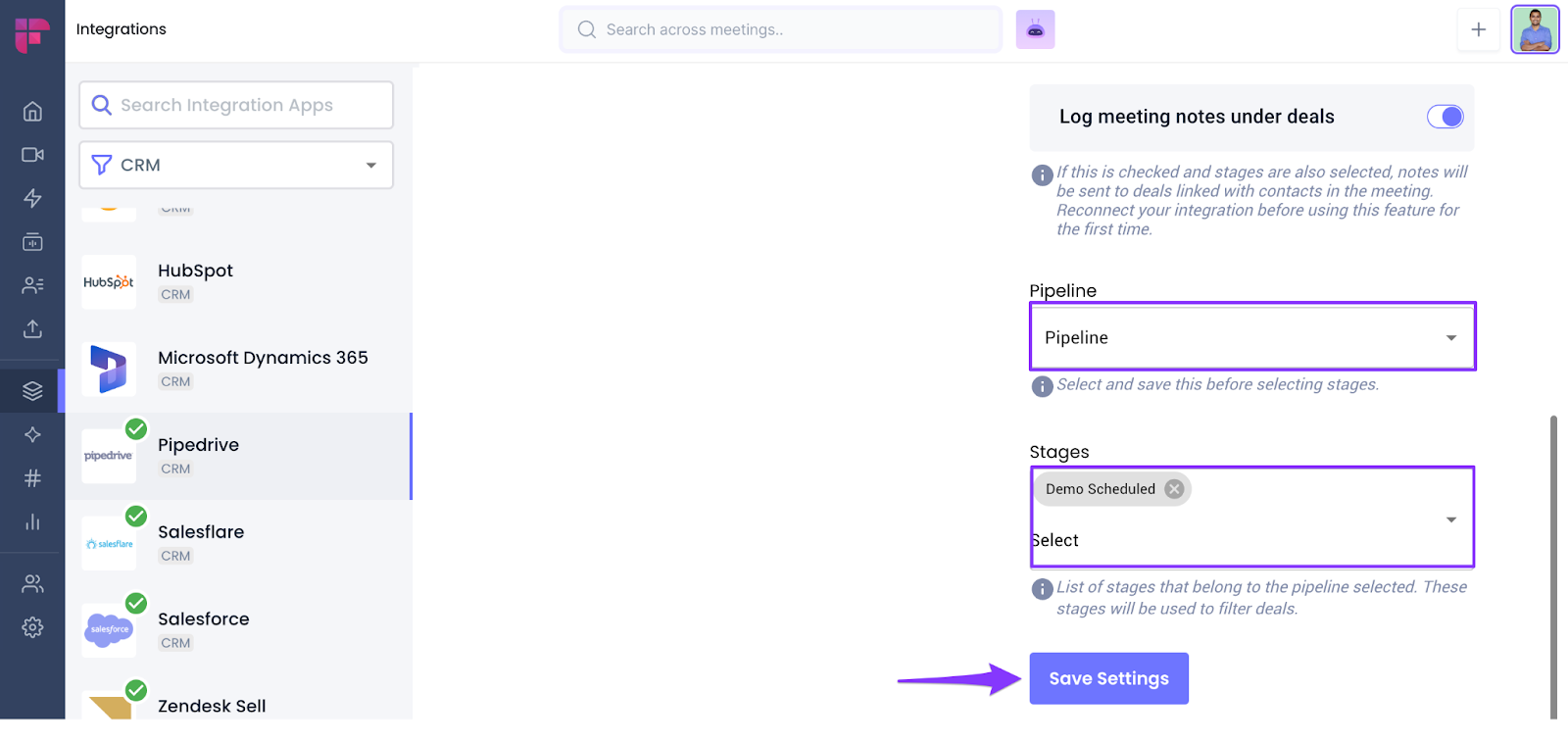1568x742 pixels.
Task: Click the page vertical scrollbar
Action: [x=1553, y=567]
